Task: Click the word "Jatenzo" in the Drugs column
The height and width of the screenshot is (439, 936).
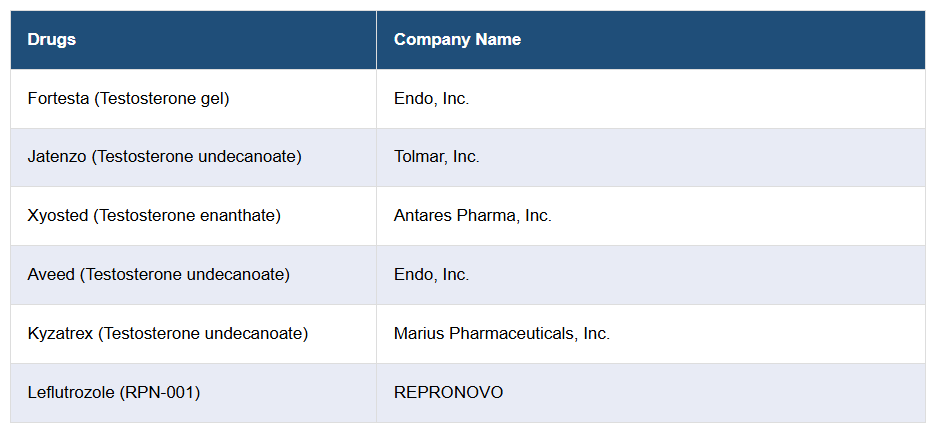Action: (57, 157)
